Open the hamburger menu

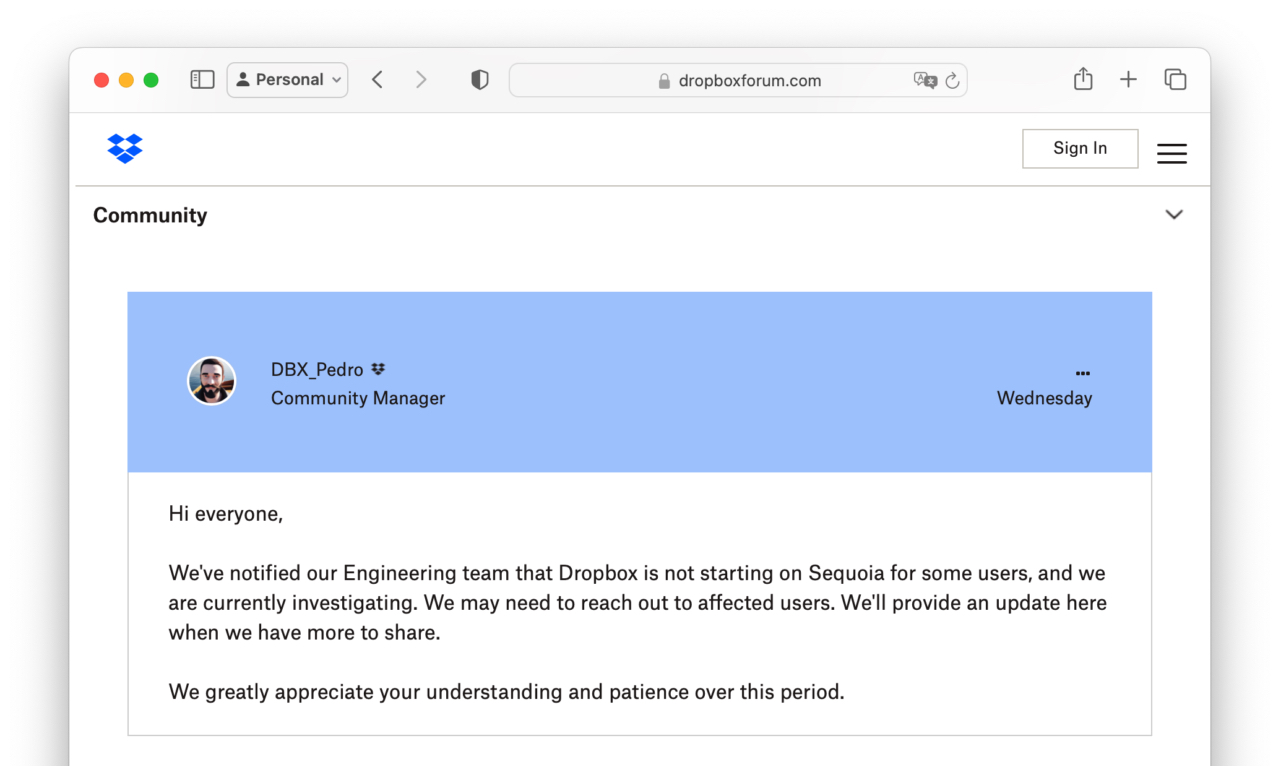(1172, 153)
